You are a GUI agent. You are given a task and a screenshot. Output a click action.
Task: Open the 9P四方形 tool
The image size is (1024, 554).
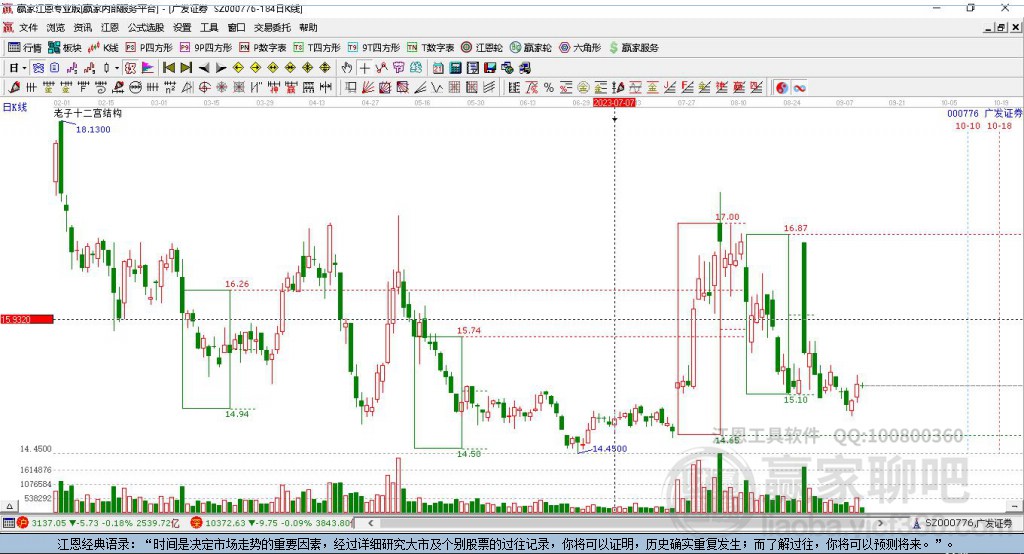(206, 48)
